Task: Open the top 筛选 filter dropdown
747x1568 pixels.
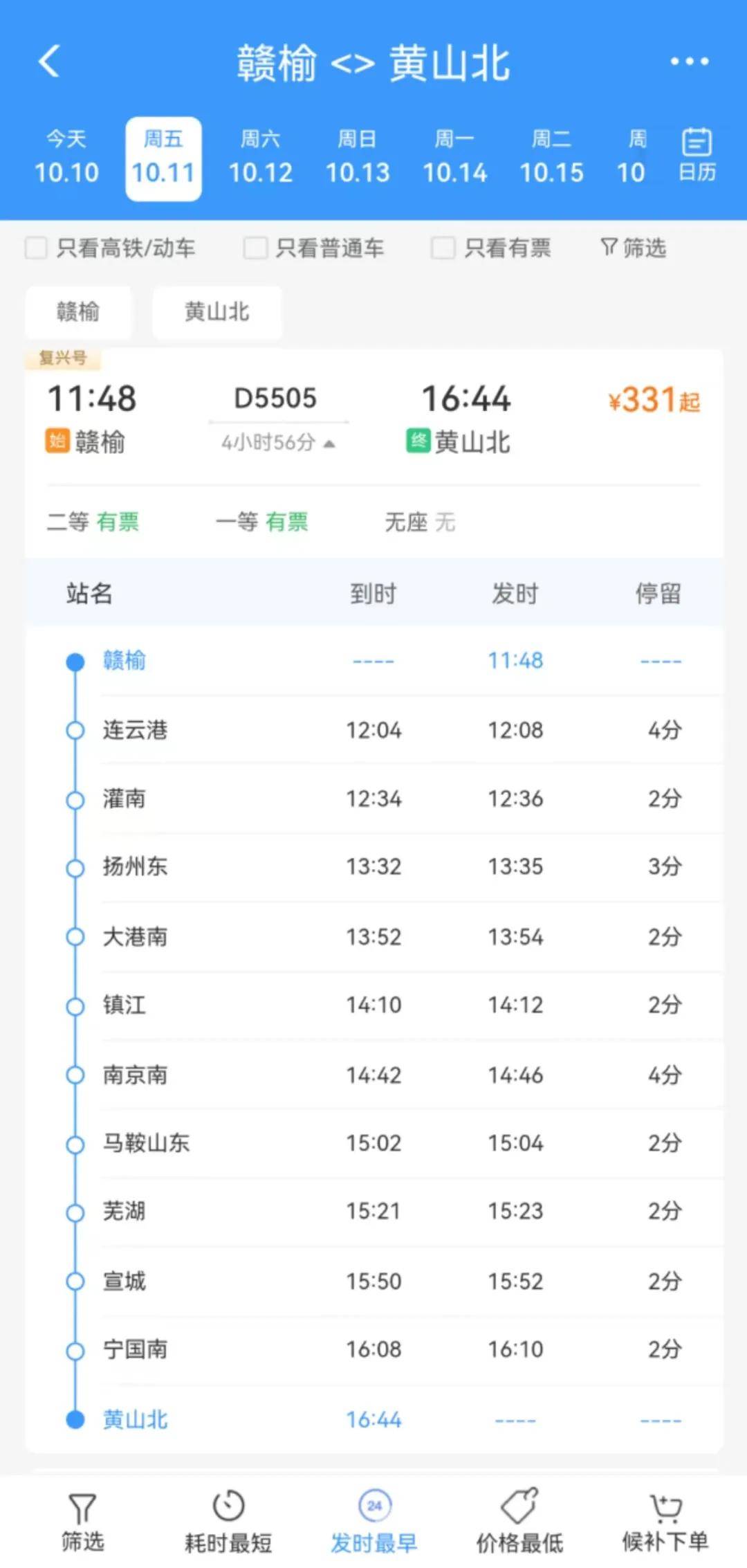Action: point(633,248)
